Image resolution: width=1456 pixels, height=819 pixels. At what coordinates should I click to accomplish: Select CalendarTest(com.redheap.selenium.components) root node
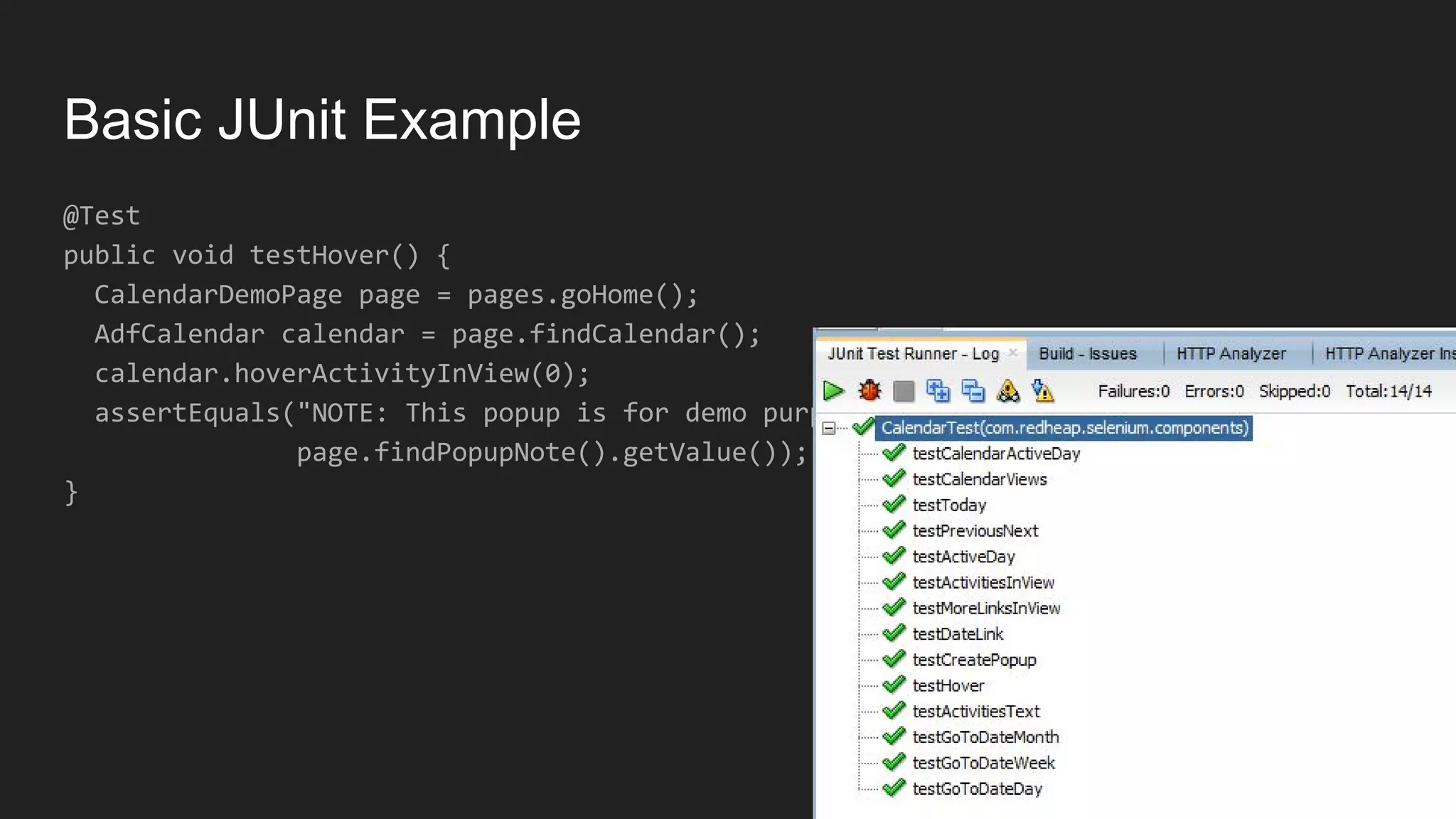(1064, 428)
